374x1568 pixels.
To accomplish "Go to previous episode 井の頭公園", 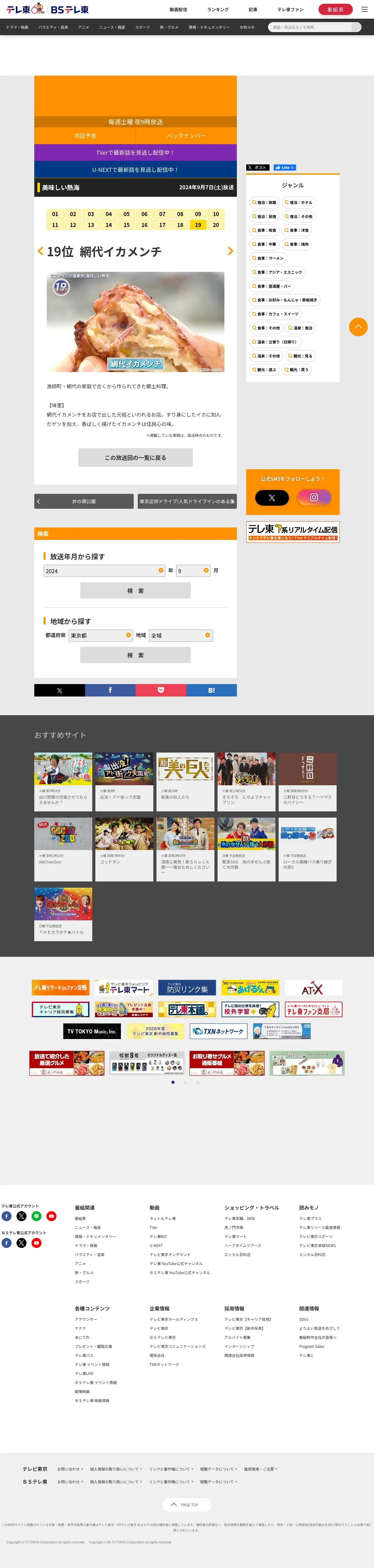I will click(x=84, y=502).
